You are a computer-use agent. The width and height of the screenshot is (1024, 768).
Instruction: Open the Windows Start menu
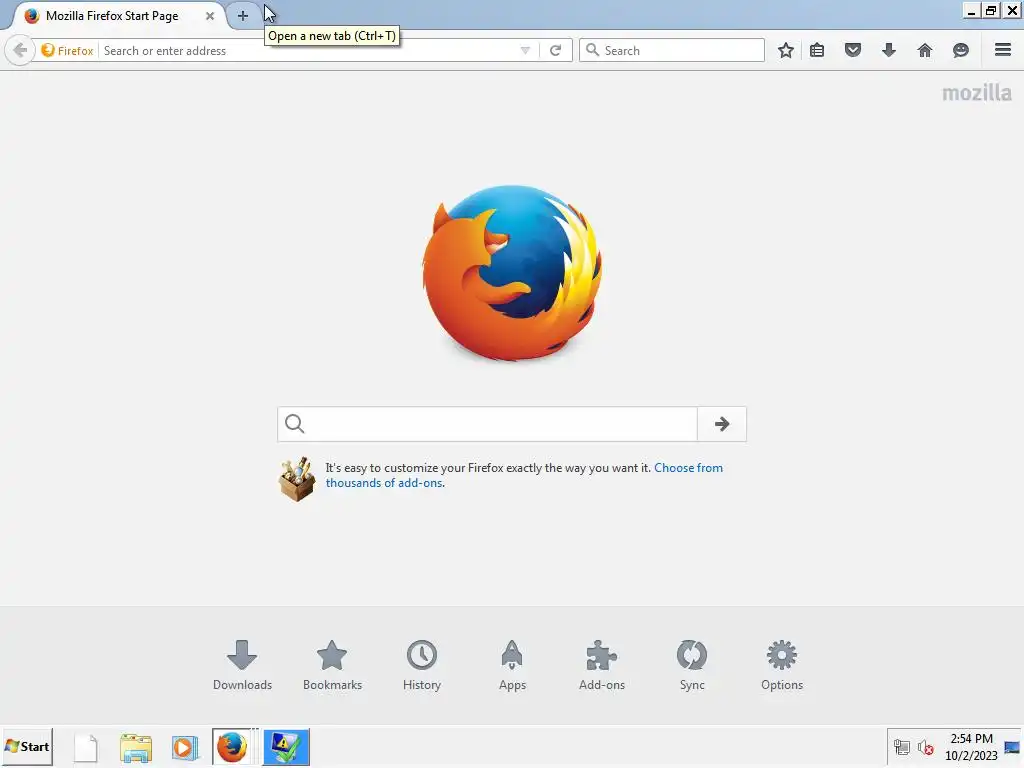[27, 746]
